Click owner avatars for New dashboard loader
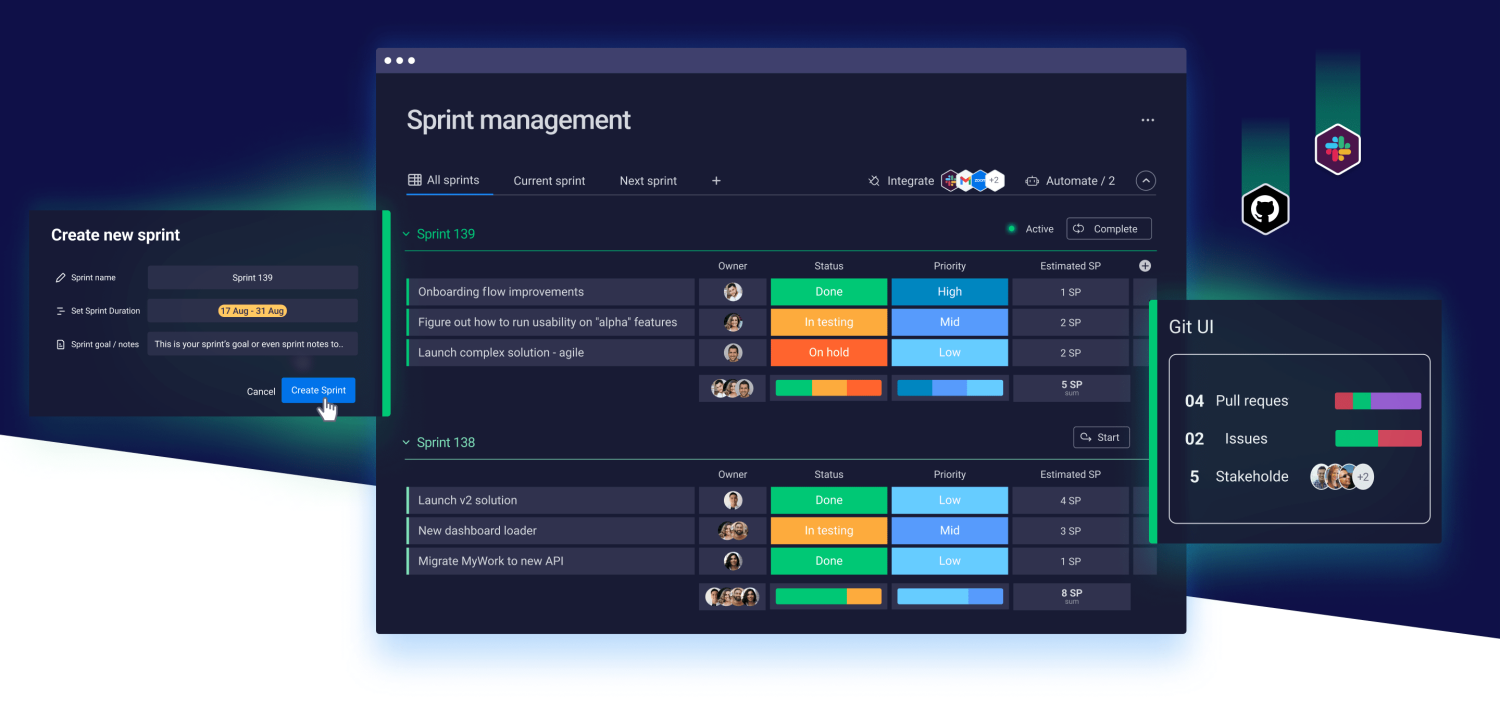The width and height of the screenshot is (1500, 709). coord(733,531)
